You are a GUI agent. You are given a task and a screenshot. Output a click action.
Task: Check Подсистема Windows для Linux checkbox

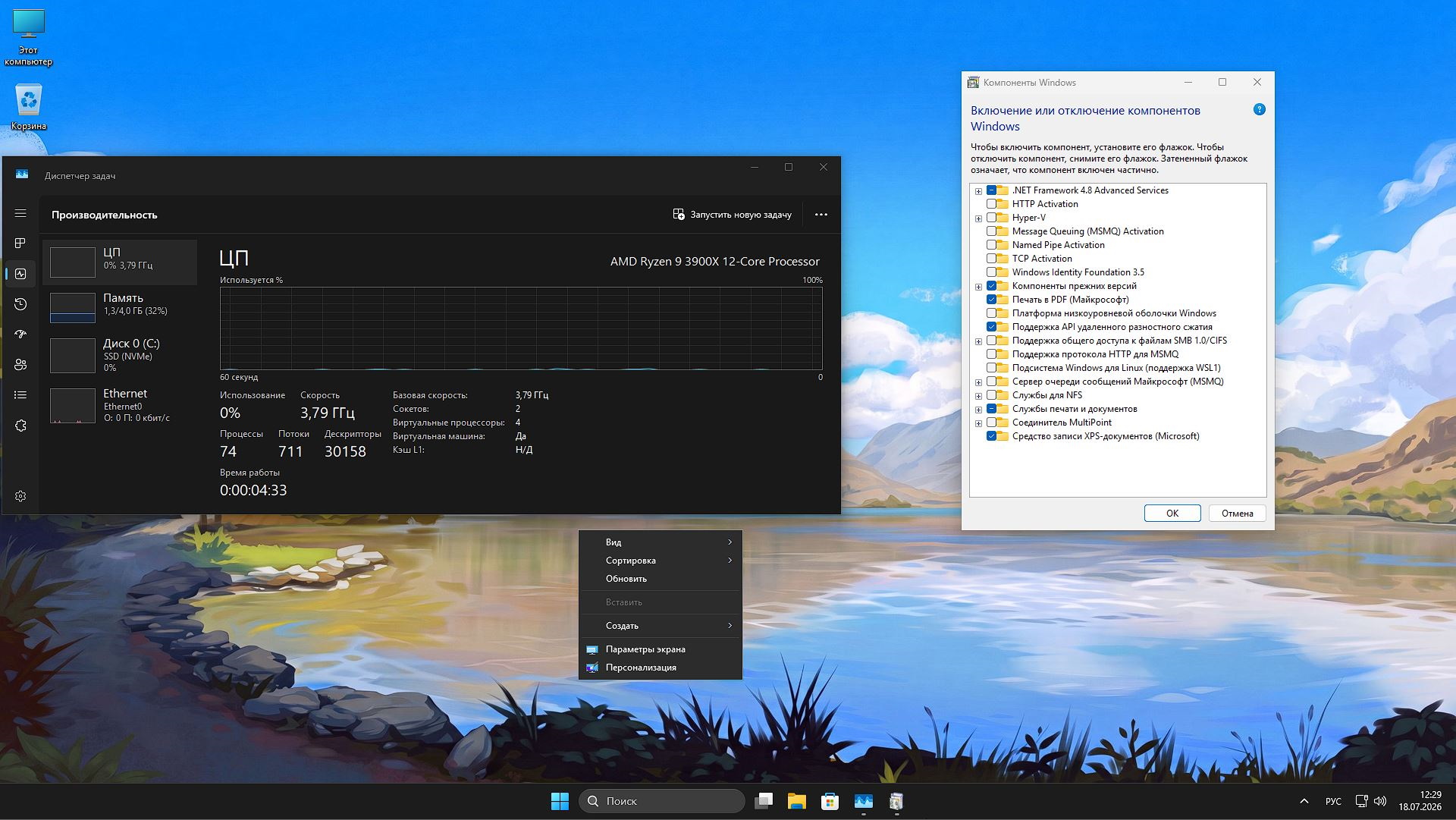pyautogui.click(x=992, y=368)
